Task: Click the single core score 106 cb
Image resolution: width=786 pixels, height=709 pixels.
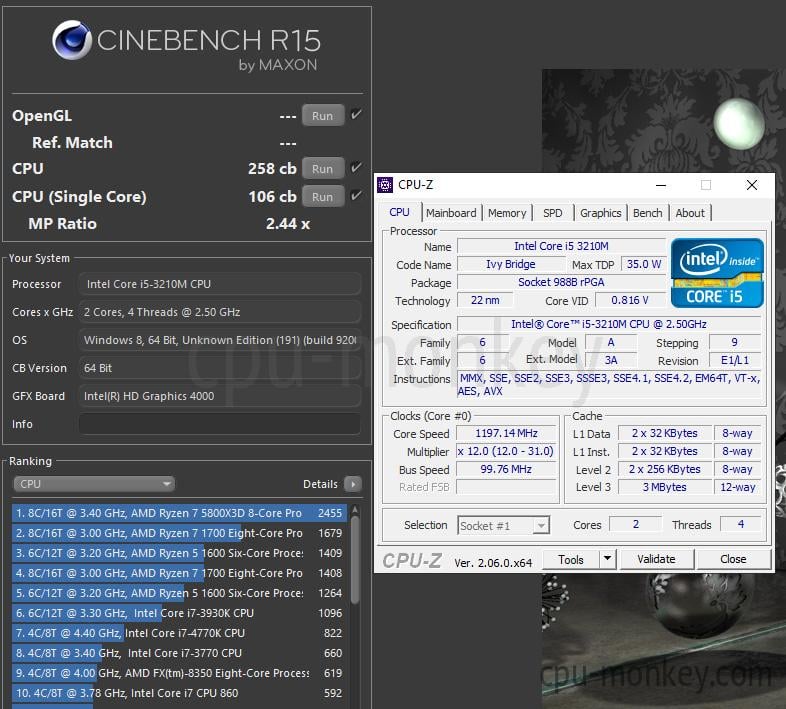Action: (x=272, y=197)
